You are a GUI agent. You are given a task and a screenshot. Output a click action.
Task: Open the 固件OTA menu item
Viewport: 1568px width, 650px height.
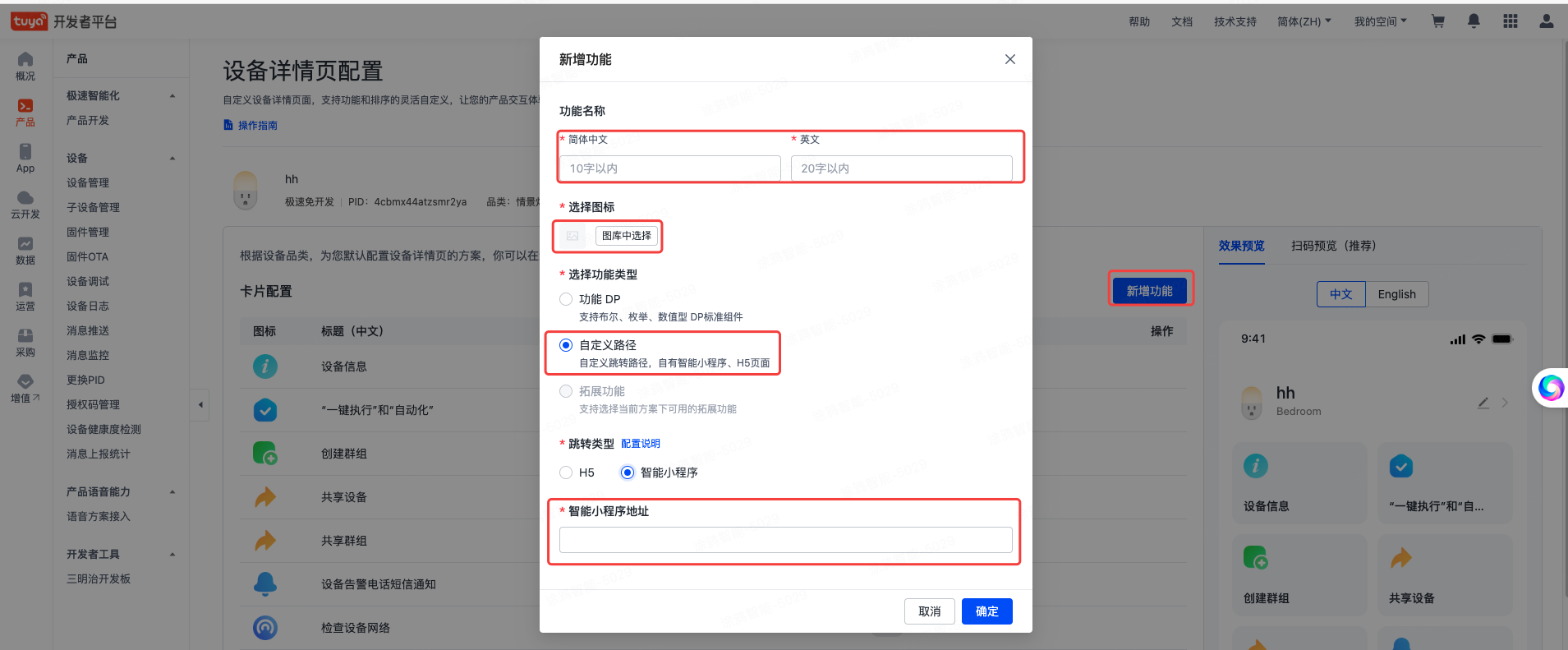tap(87, 256)
